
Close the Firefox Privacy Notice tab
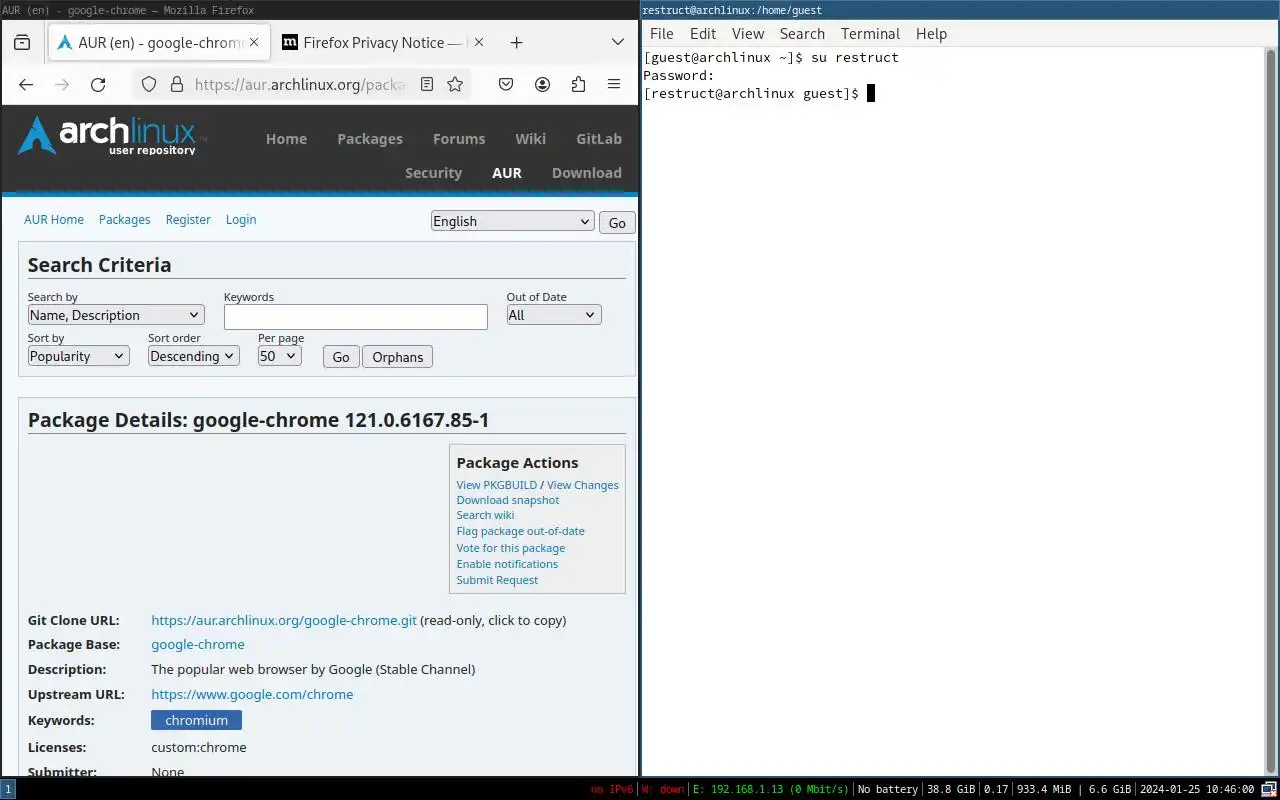(x=479, y=43)
